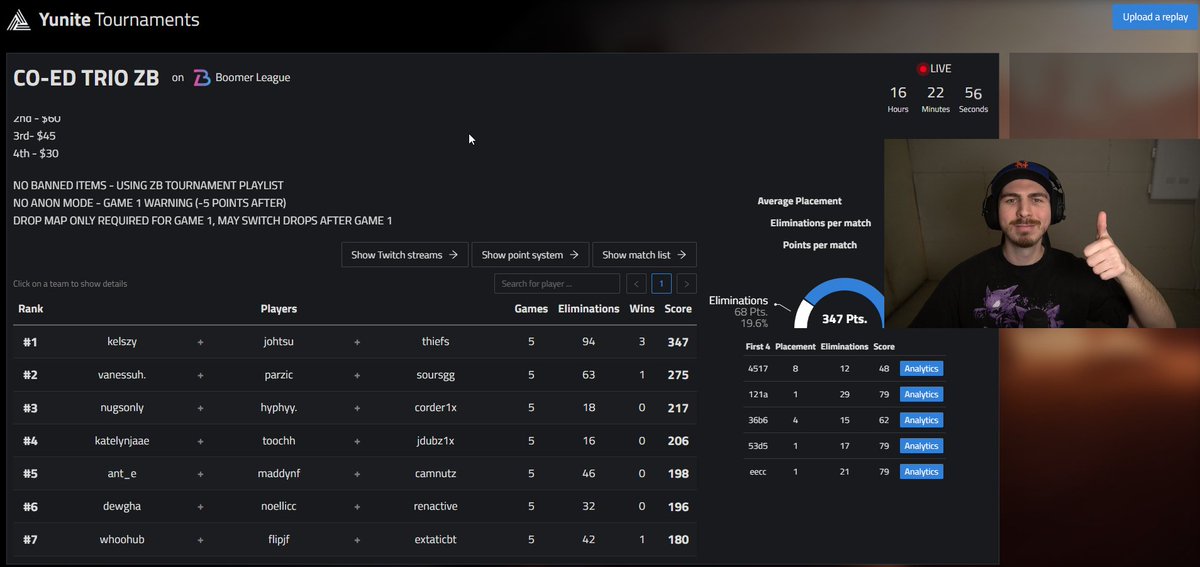The width and height of the screenshot is (1200, 567).
Task: Click player name jdubz1x
Action: [435, 441]
